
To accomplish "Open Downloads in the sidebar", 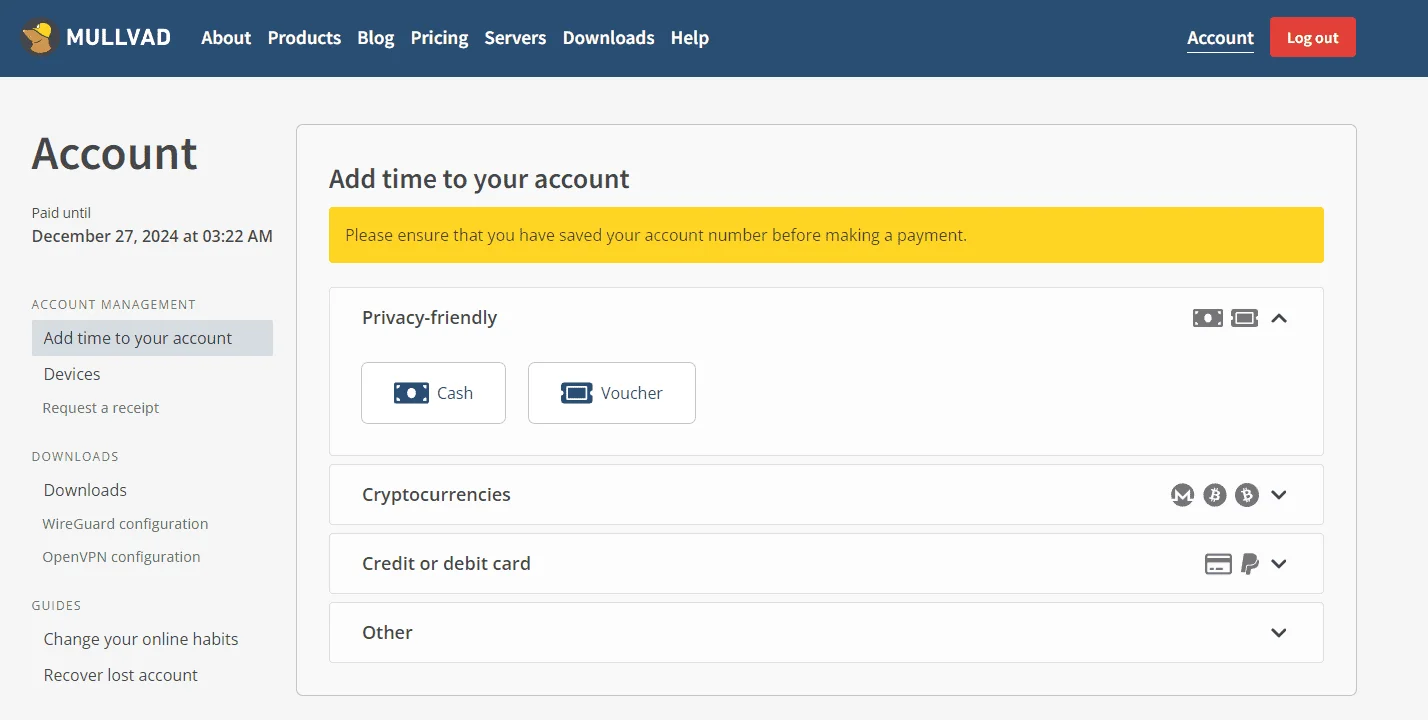I will coord(85,490).
